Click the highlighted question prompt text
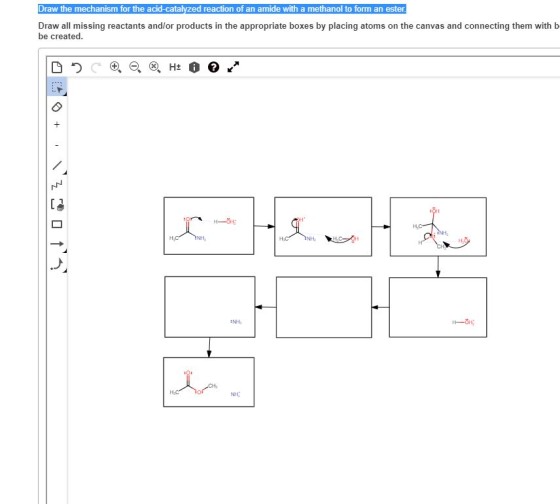 pyautogui.click(x=222, y=9)
